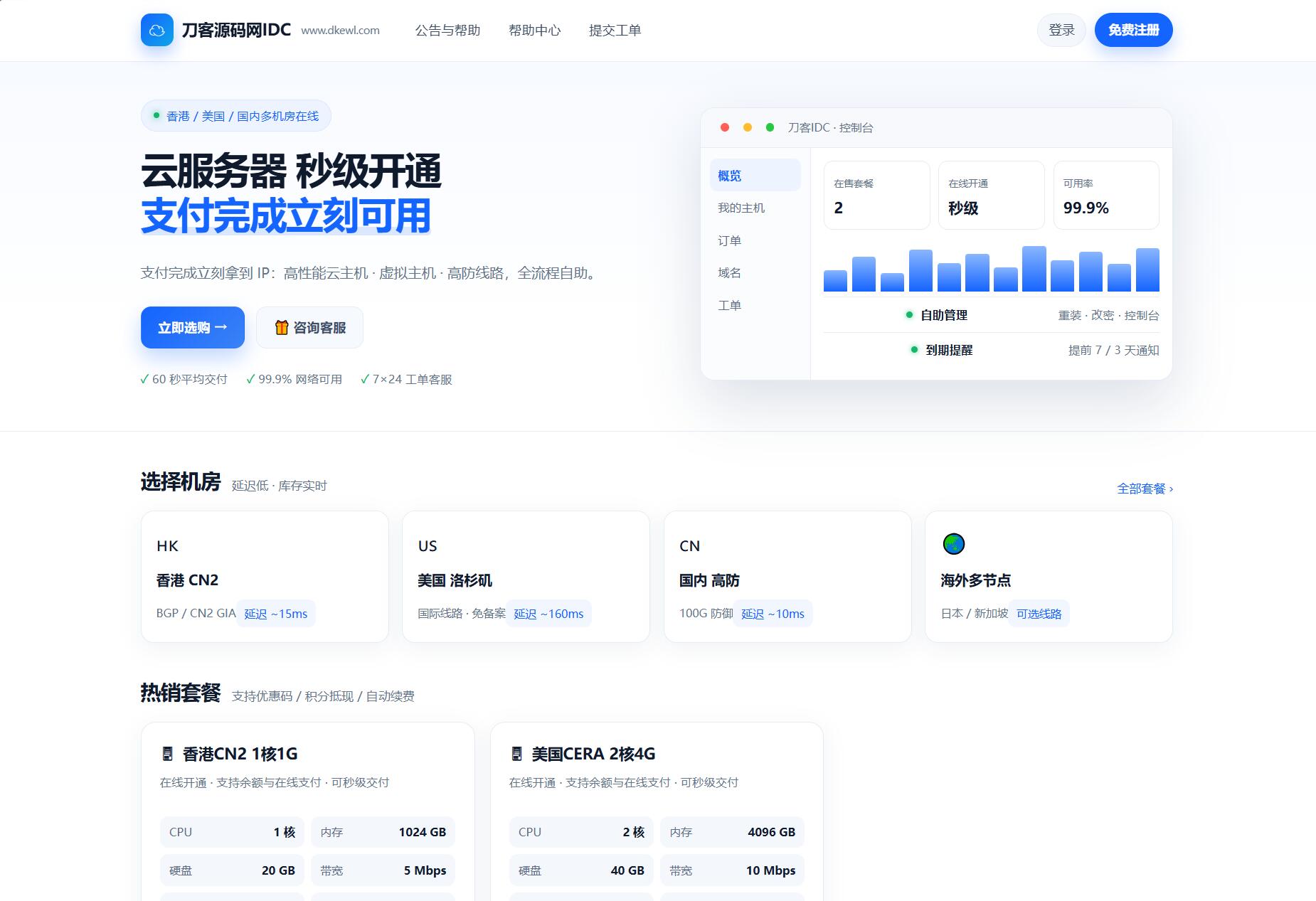The width and height of the screenshot is (1316, 901).
Task: Click the 可用率 99.9% stat card
Action: 1106,196
